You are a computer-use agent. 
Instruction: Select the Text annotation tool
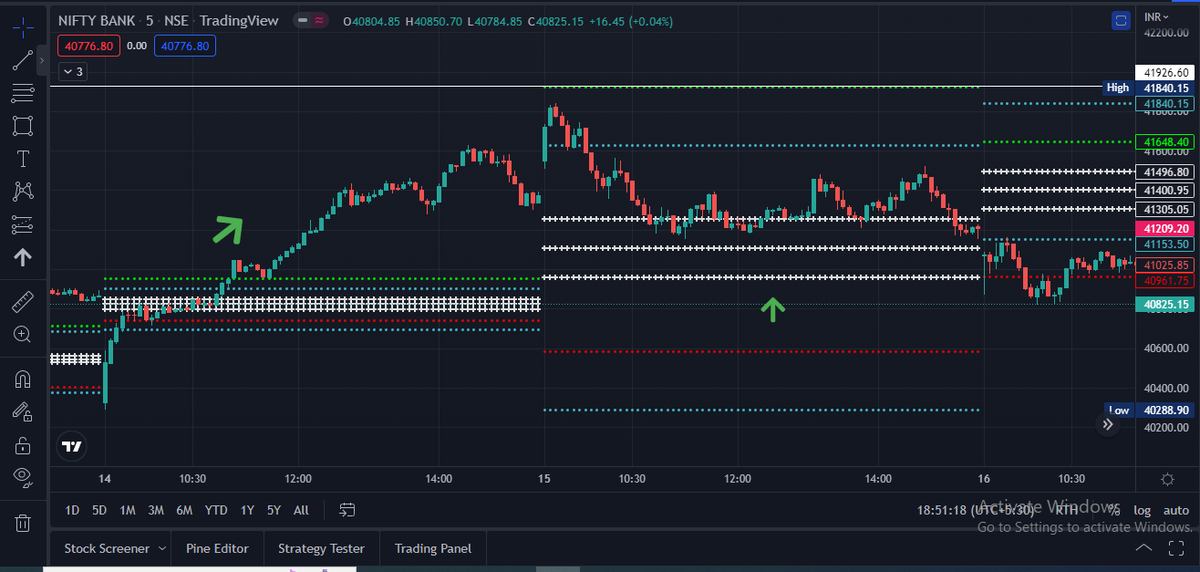22,159
